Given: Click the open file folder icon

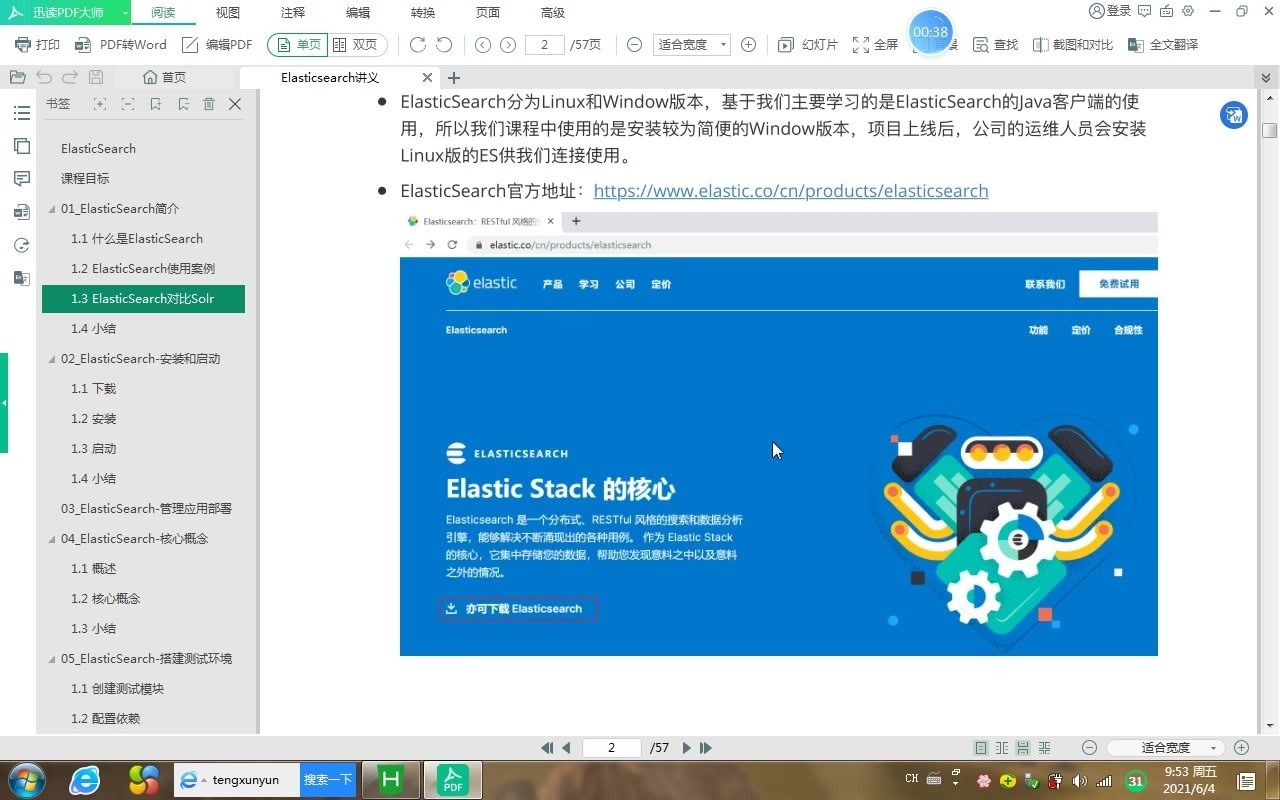Looking at the screenshot, I should (x=17, y=77).
